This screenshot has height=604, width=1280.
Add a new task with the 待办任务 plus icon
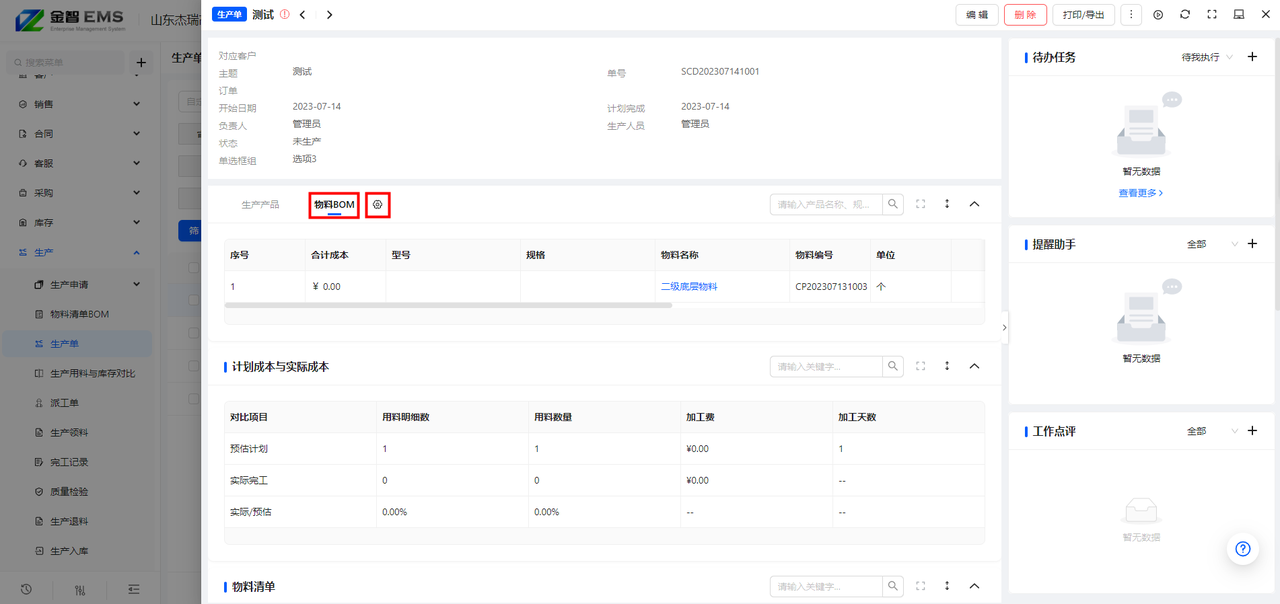pos(1252,57)
